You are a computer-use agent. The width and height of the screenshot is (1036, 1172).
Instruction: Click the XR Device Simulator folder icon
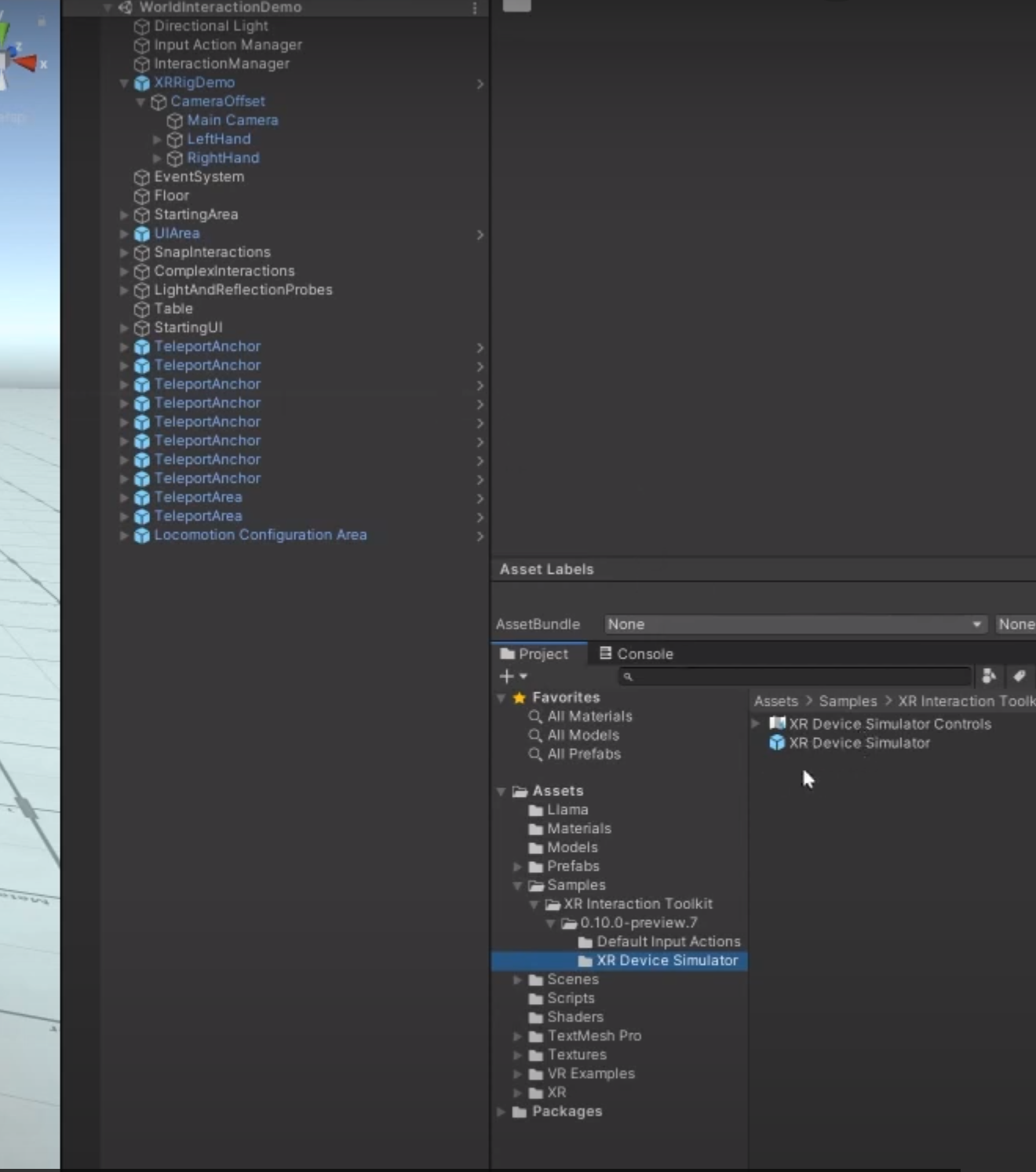point(585,960)
